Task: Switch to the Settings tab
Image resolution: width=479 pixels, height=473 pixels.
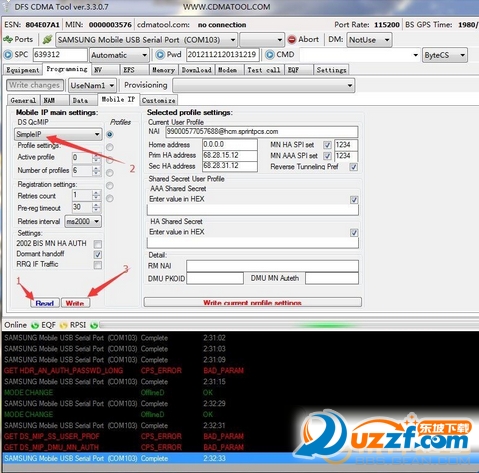Action: pos(331,70)
